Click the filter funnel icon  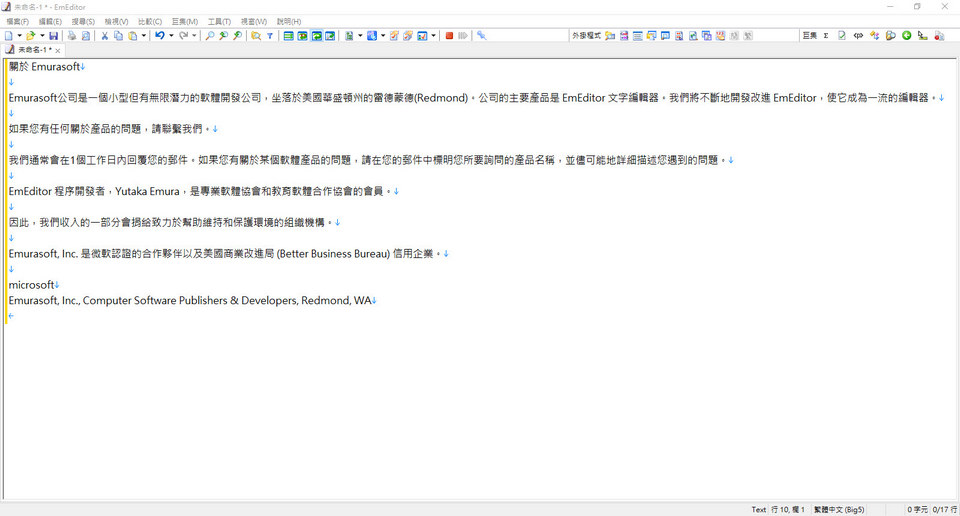pos(270,36)
